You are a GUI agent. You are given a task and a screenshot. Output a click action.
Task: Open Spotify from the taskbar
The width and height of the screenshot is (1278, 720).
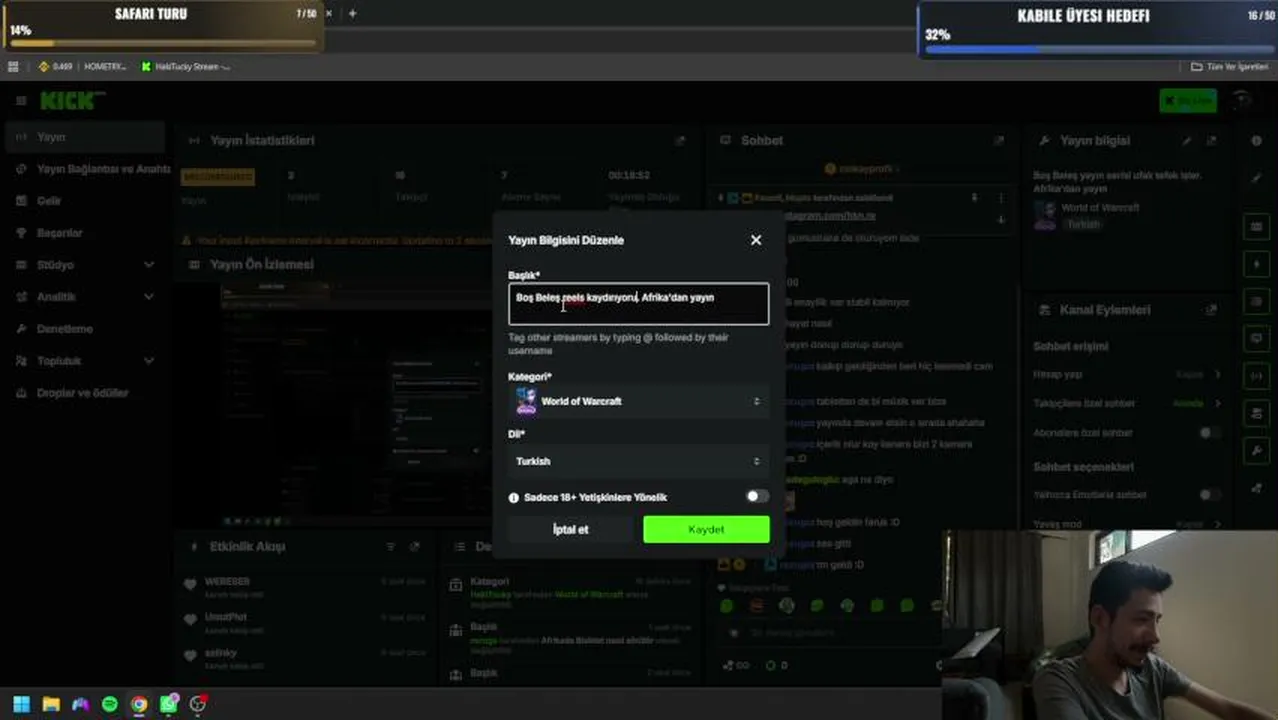coord(109,704)
